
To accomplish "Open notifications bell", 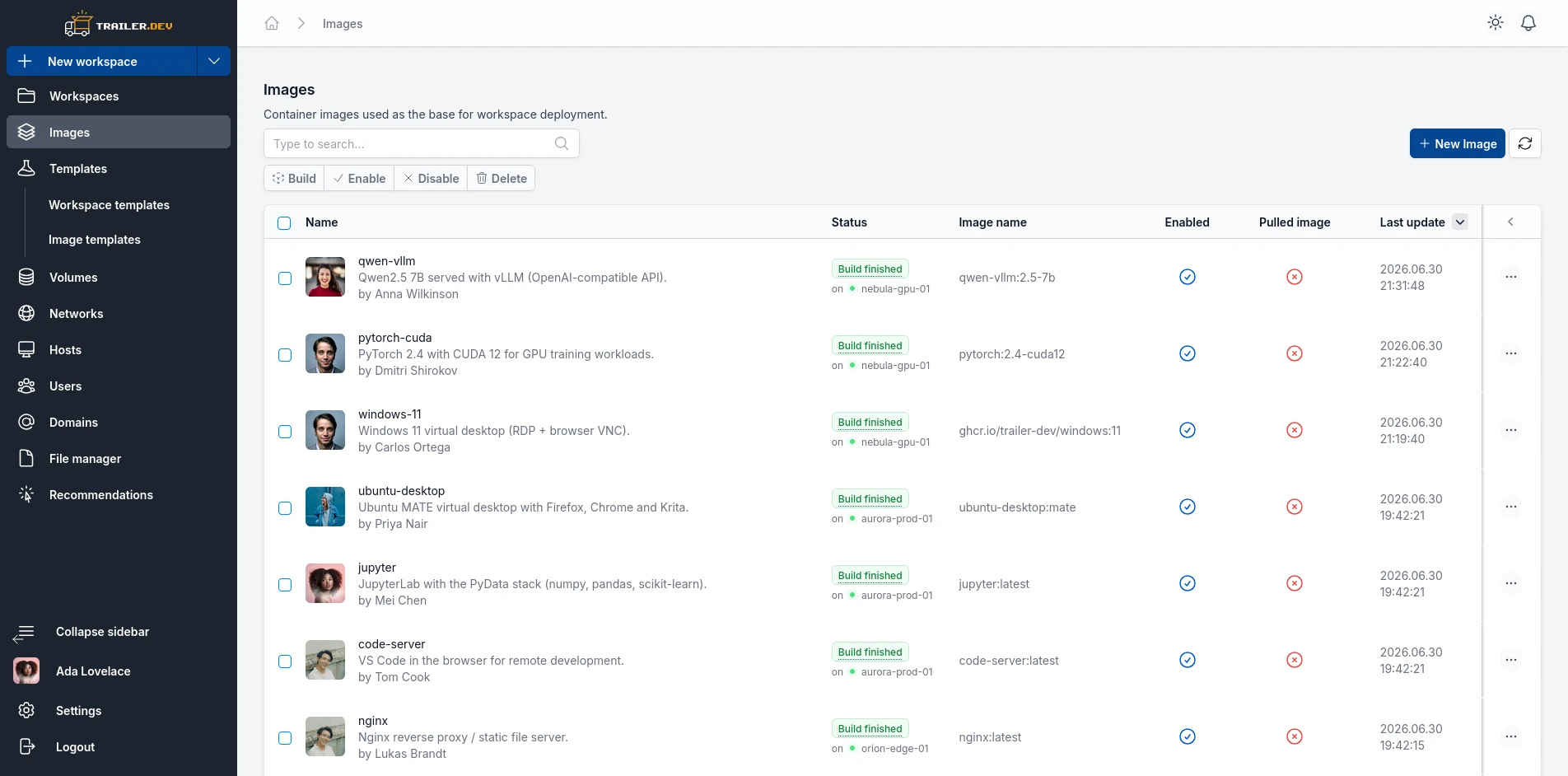I will pos(1528,23).
